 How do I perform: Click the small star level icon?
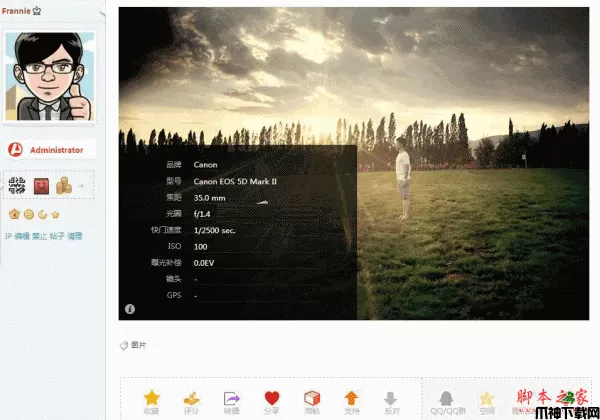55,215
